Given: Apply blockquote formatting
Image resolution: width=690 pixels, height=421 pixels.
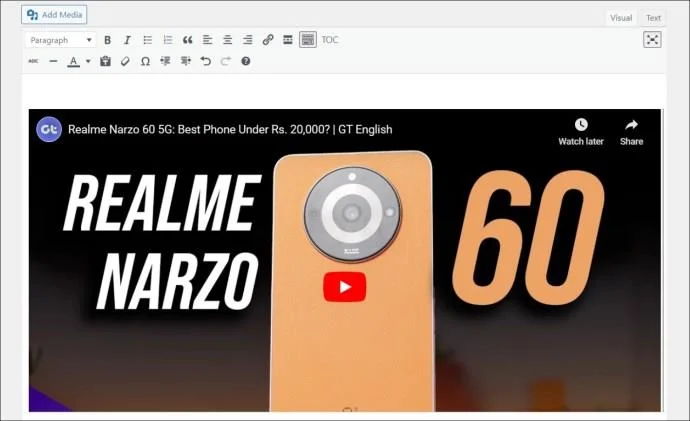Looking at the screenshot, I should 187,40.
